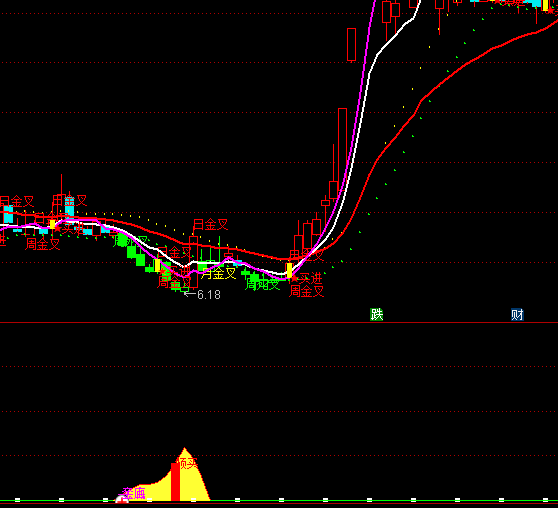Click the red divider between chart panels
The image size is (558, 508).
point(279,323)
